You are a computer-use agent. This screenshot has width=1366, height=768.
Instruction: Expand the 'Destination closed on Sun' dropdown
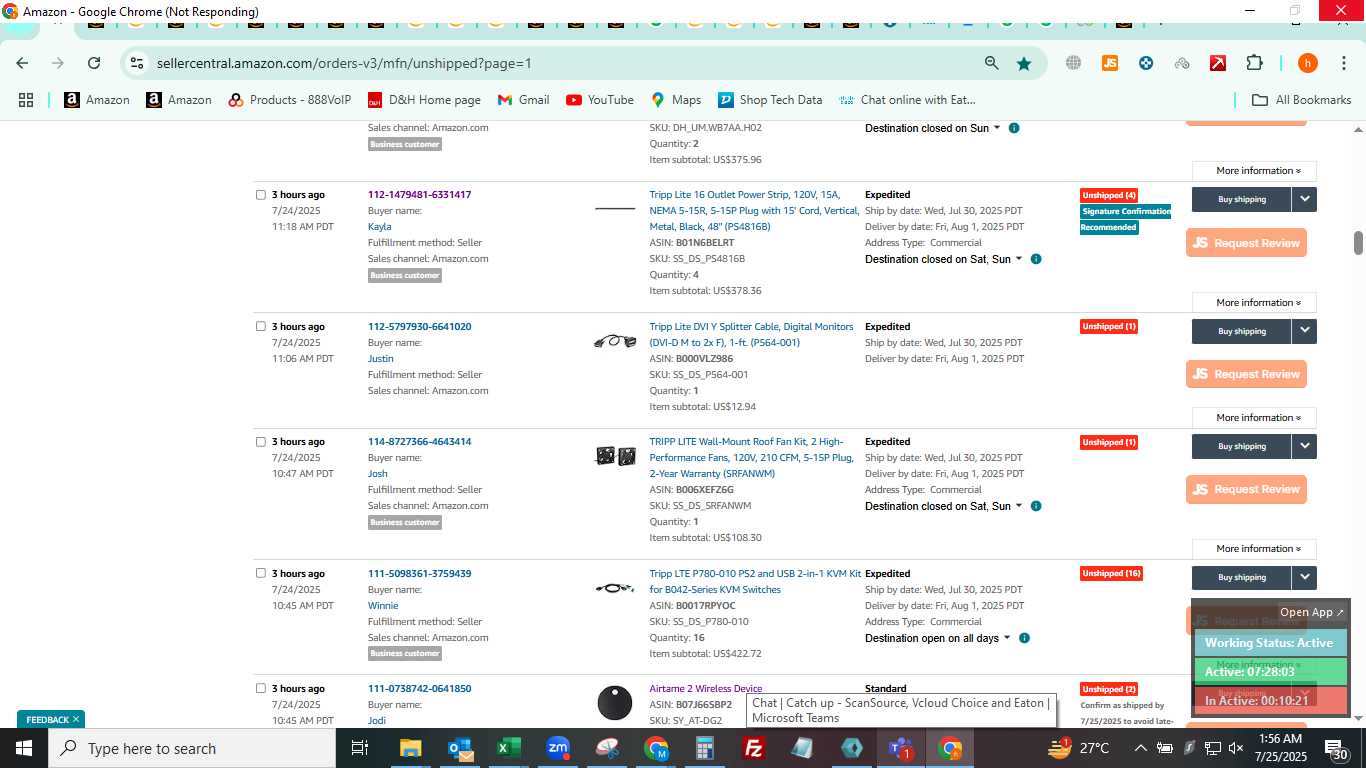[x=933, y=128]
